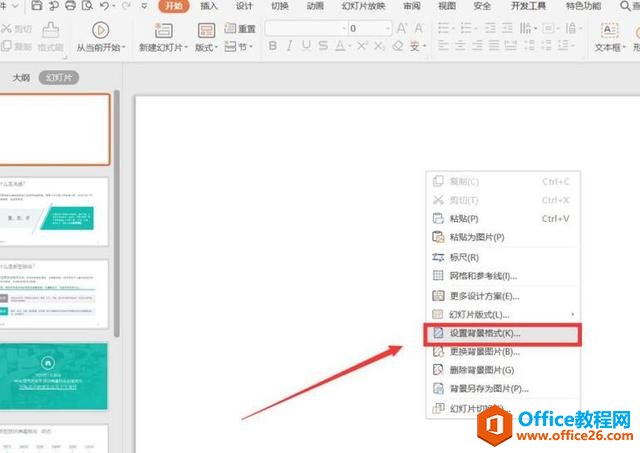
Task: Switch to the 插入 ribbon tab
Action: [x=209, y=6]
